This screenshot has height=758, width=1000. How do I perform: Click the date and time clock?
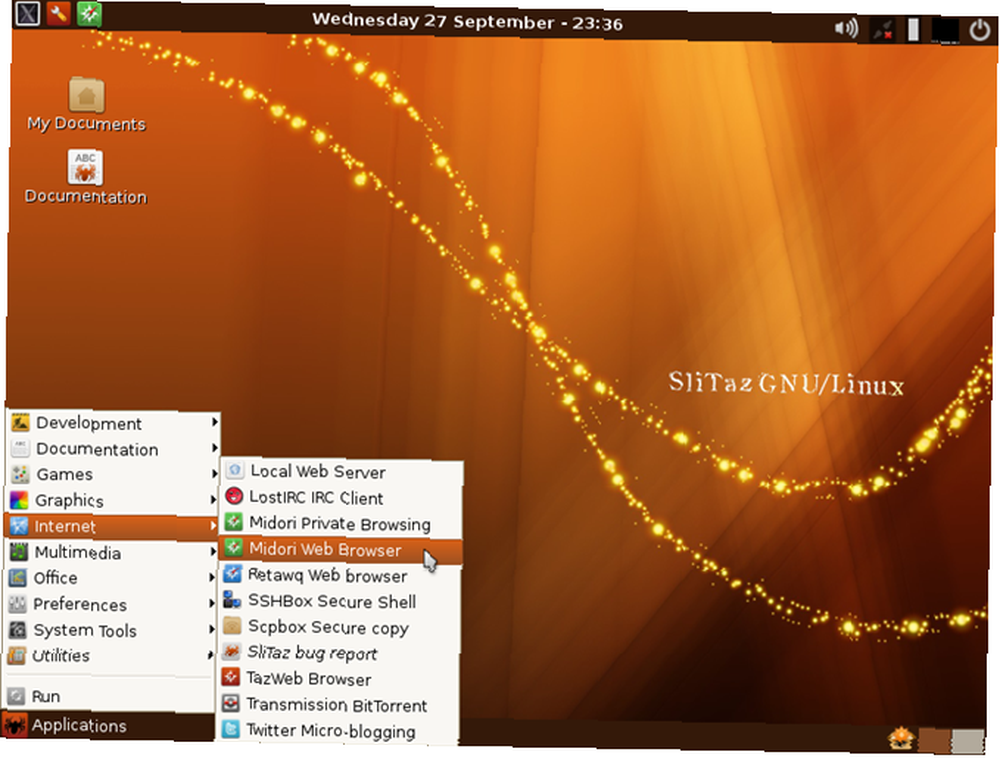pyautogui.click(x=467, y=22)
